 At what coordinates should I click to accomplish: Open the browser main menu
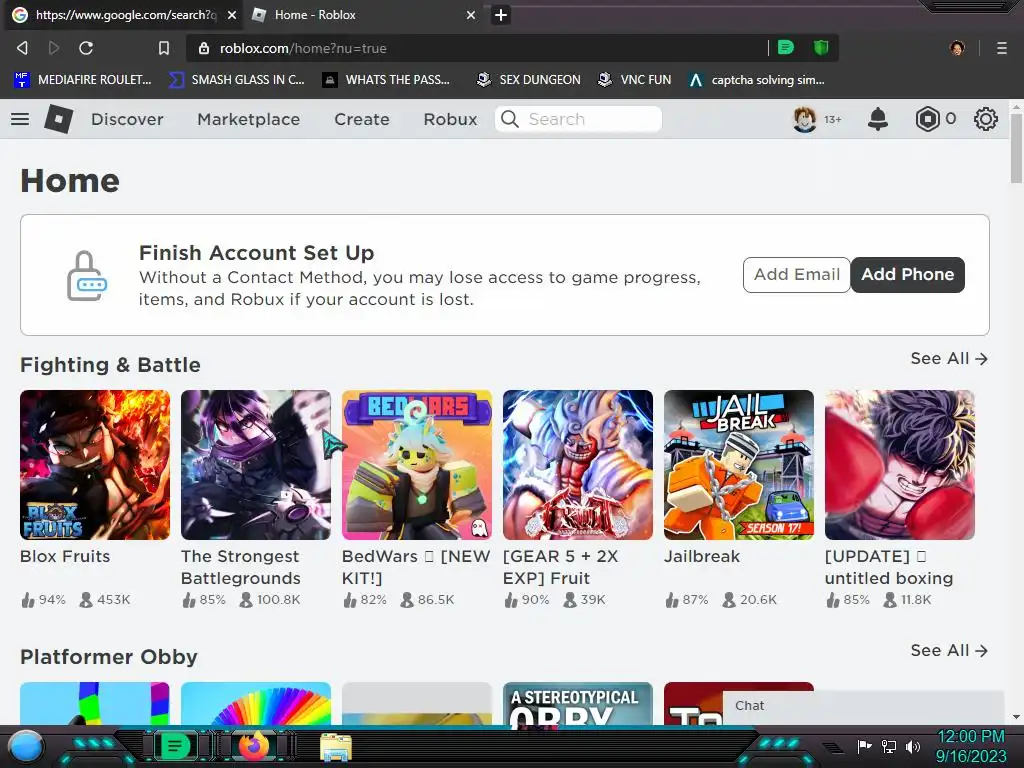(1002, 48)
